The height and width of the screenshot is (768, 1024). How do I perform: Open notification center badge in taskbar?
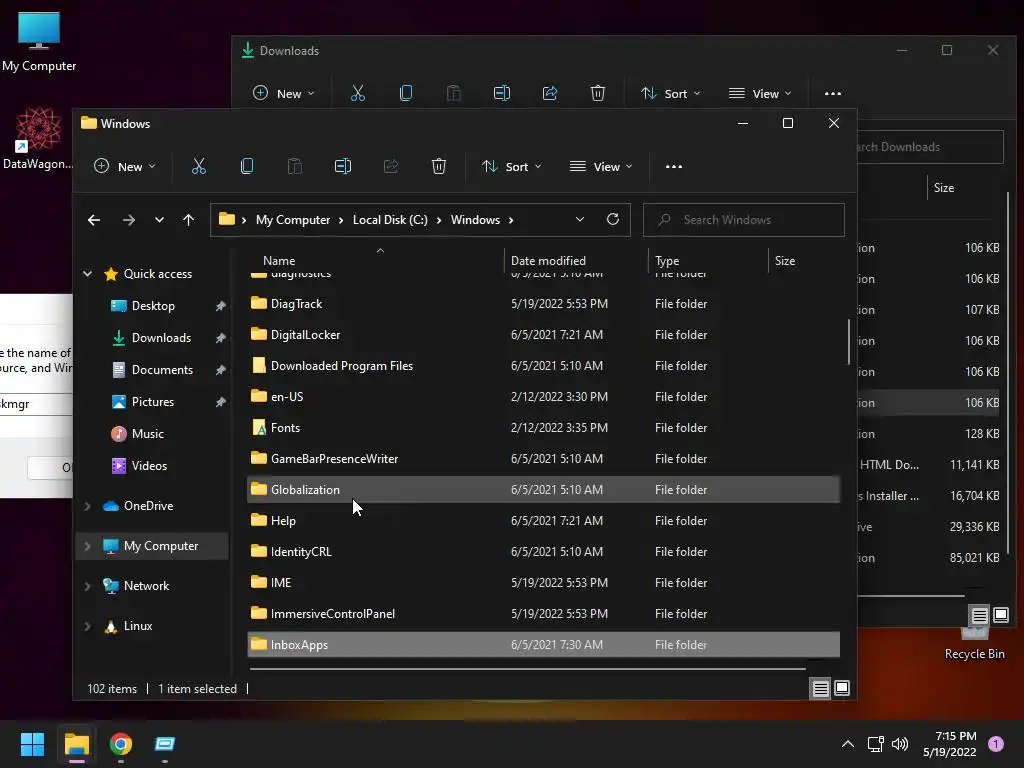pyautogui.click(x=996, y=744)
